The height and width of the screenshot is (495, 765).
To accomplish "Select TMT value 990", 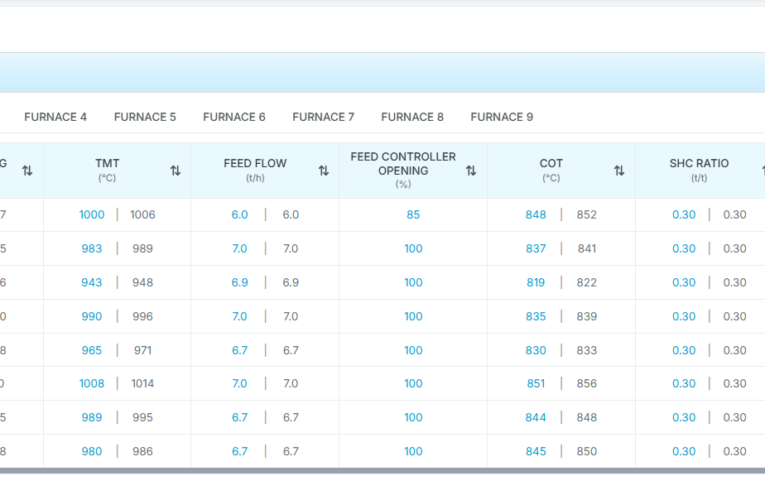I will [92, 317].
